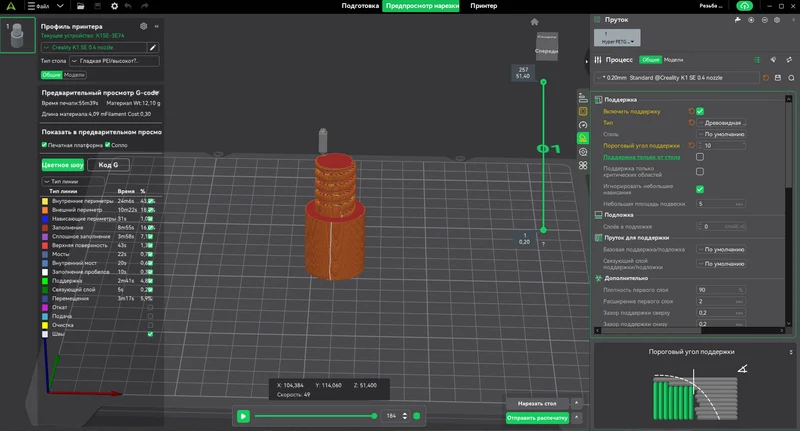The width and height of the screenshot is (800, 431).
Task: Click the Нарезать стол button
Action: click(537, 403)
